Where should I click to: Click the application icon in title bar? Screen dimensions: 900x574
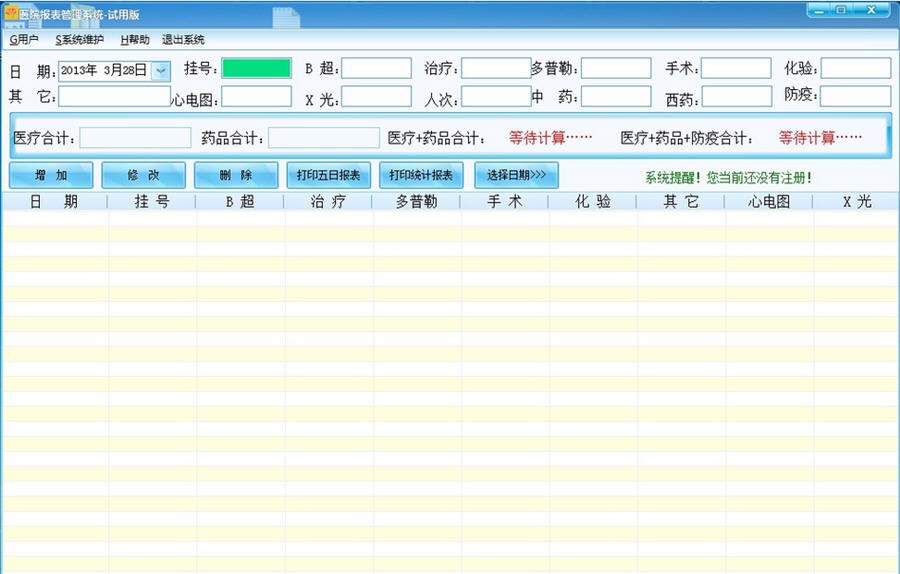[11, 13]
